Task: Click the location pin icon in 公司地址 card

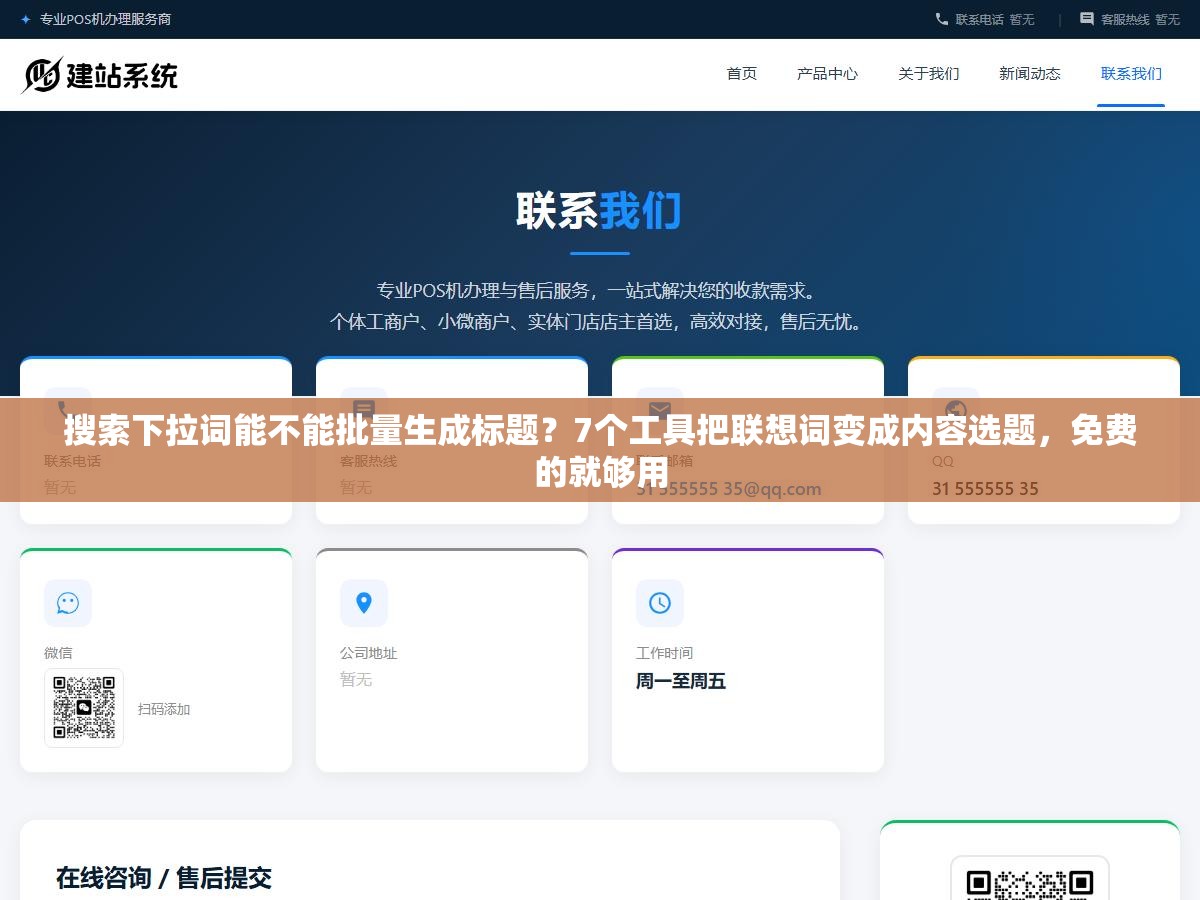Action: [x=364, y=603]
